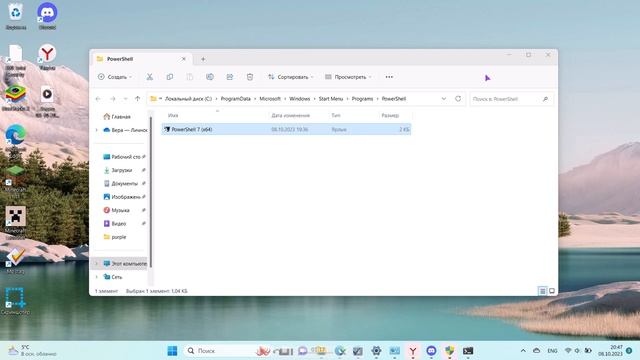The height and width of the screenshot is (360, 640).
Task: Click ProgramData in the address path
Action: point(236,99)
